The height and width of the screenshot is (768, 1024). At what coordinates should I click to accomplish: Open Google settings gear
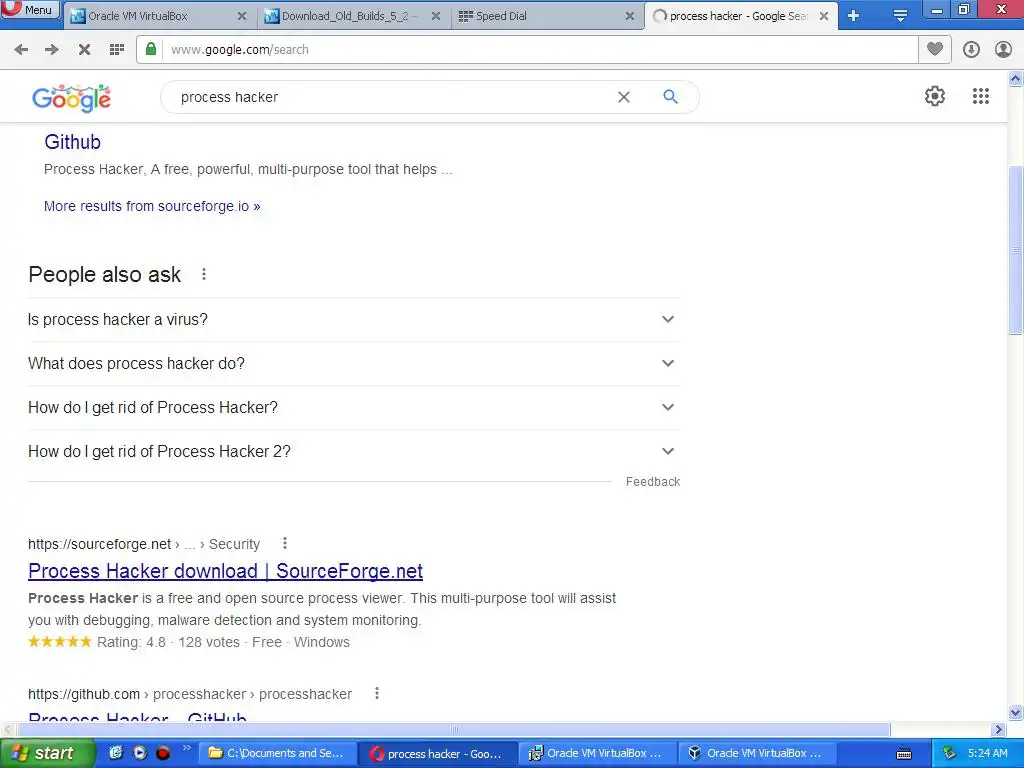coord(935,96)
